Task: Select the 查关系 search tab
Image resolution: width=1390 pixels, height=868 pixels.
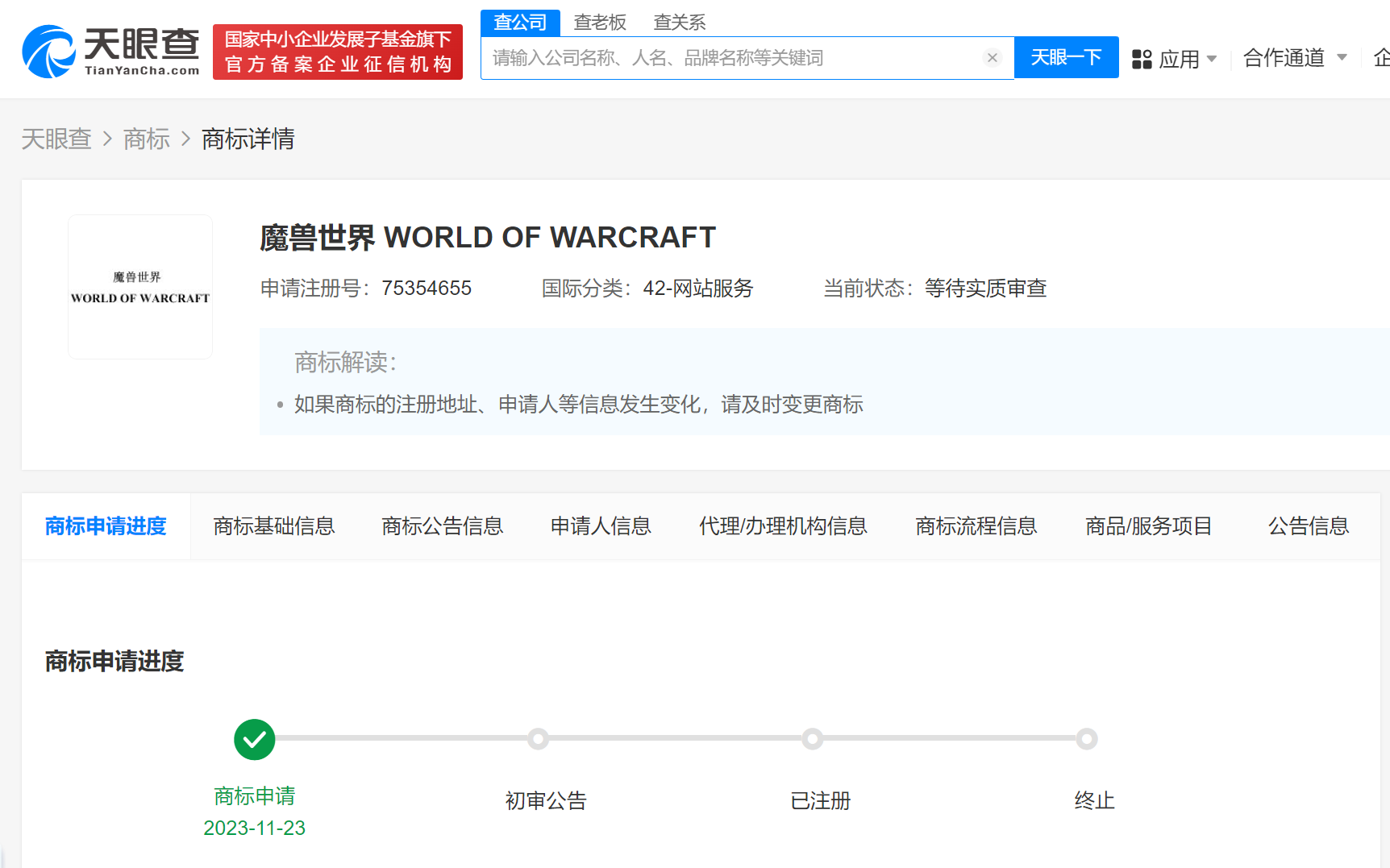Action: coord(680,23)
